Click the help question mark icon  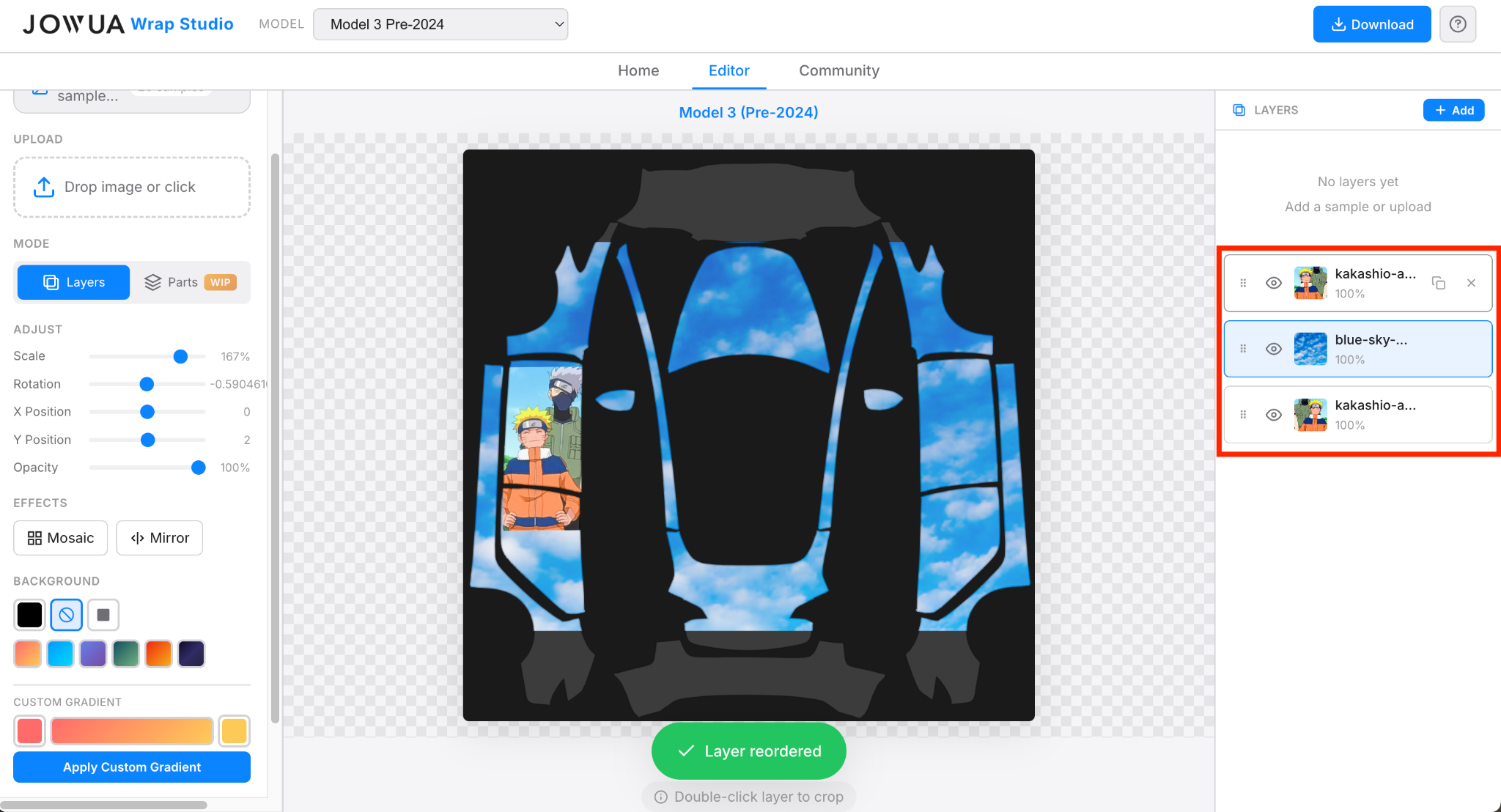[1458, 24]
